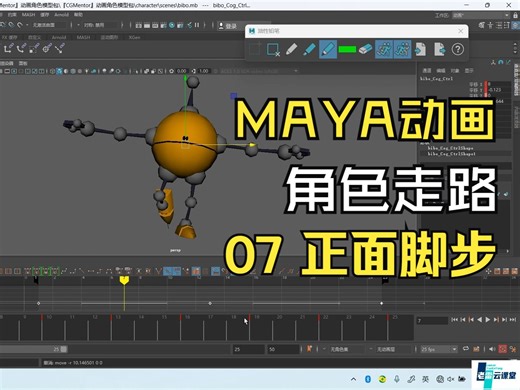Image resolution: width=520 pixels, height=390 pixels.
Task: Open the animation layer dropdown in range bar
Action: (393, 349)
